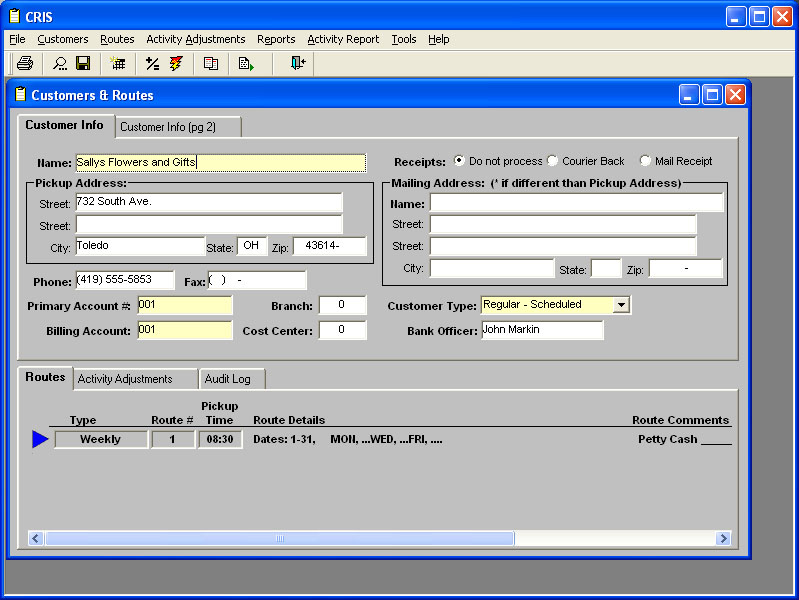Image resolution: width=799 pixels, height=600 pixels.
Task: Switch to Customer Info (pg 2) tab
Action: coord(178,127)
